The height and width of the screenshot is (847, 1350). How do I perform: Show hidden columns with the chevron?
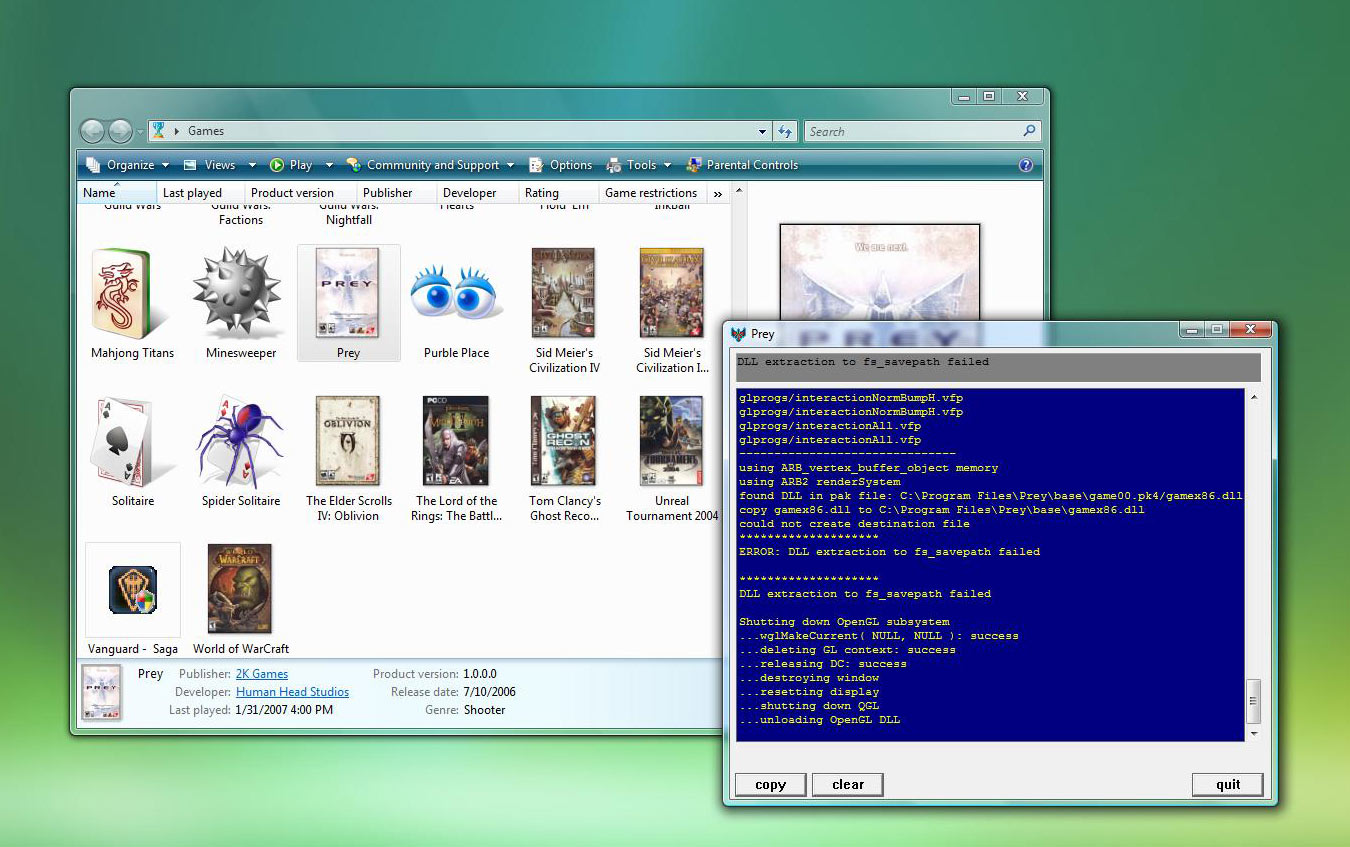click(717, 193)
